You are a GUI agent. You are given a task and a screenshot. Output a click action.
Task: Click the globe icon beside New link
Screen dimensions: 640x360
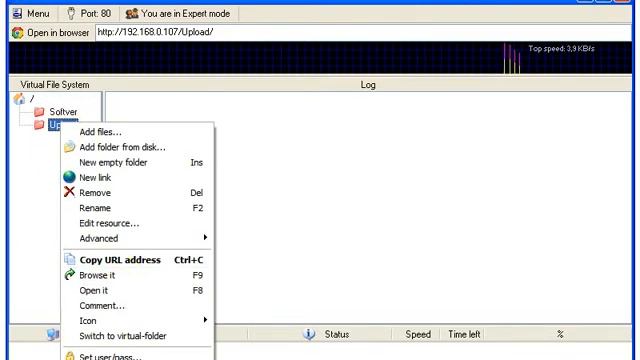click(x=69, y=177)
